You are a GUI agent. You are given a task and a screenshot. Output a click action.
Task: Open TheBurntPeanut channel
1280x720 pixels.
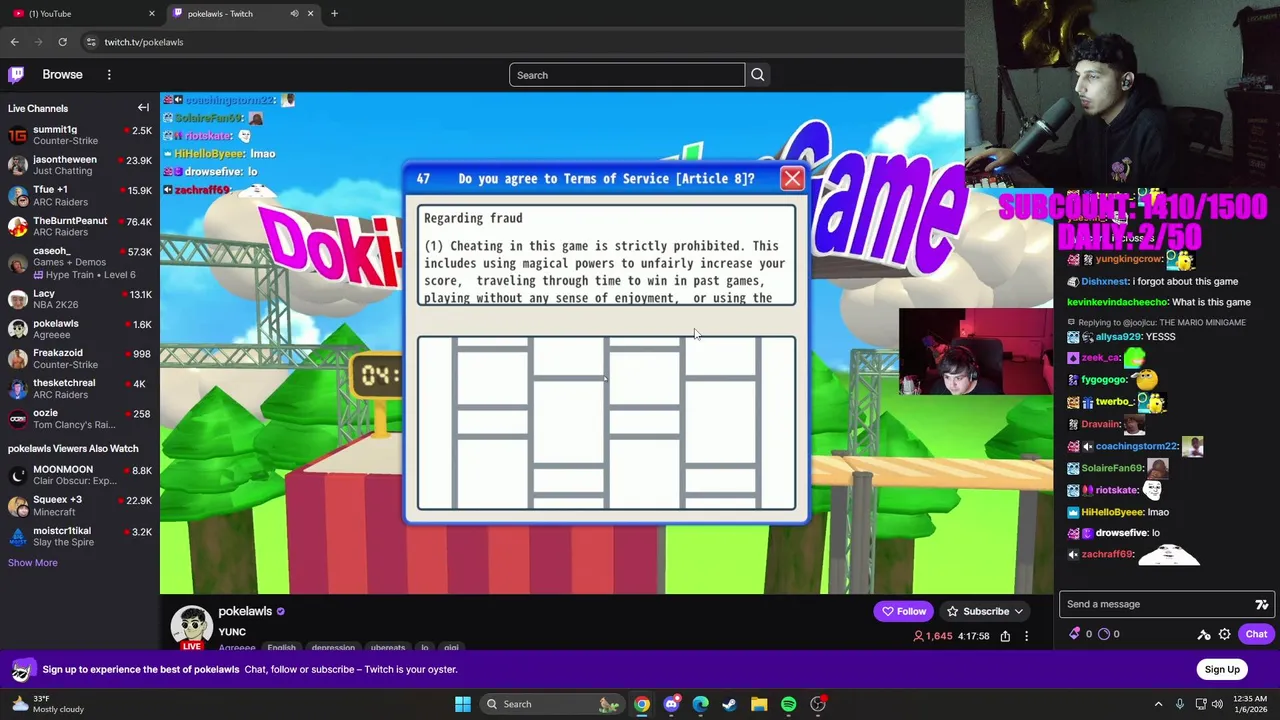point(80,226)
